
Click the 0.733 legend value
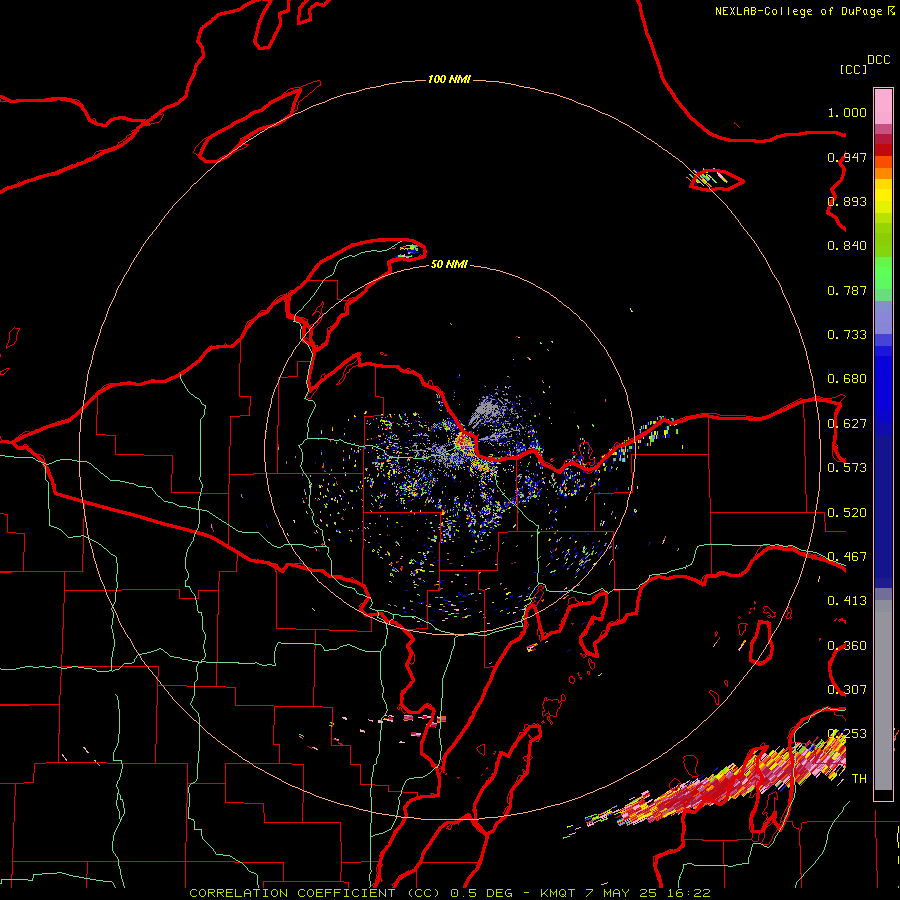847,335
